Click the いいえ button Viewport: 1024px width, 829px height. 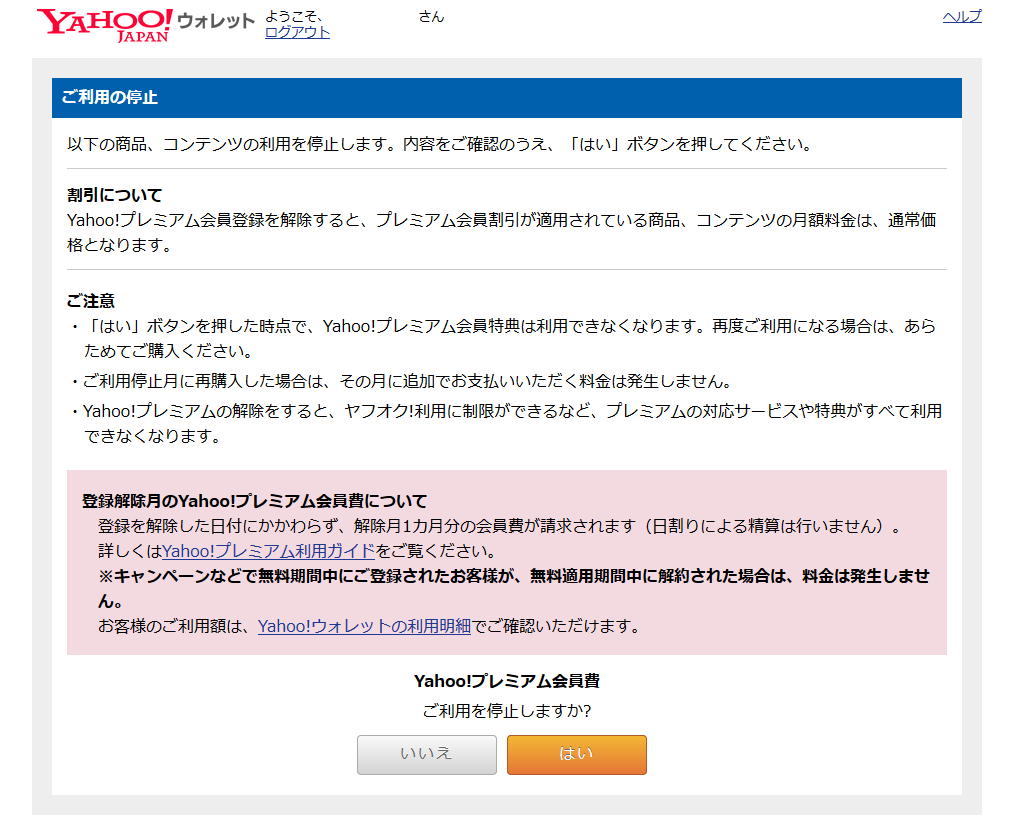426,755
